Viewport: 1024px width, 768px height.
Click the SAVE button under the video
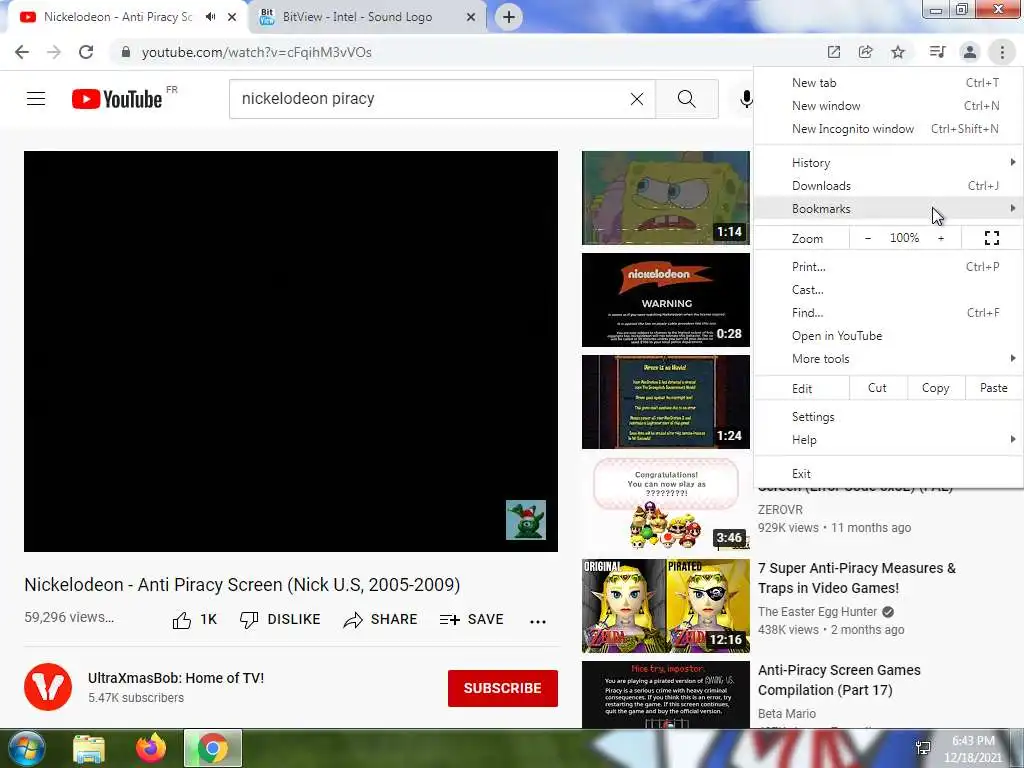click(x=472, y=620)
